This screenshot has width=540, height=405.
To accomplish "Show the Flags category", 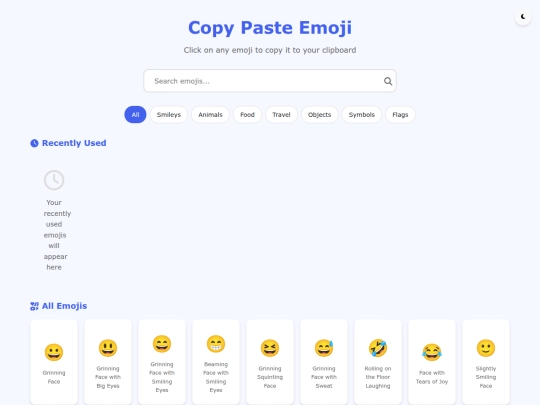I will [400, 115].
